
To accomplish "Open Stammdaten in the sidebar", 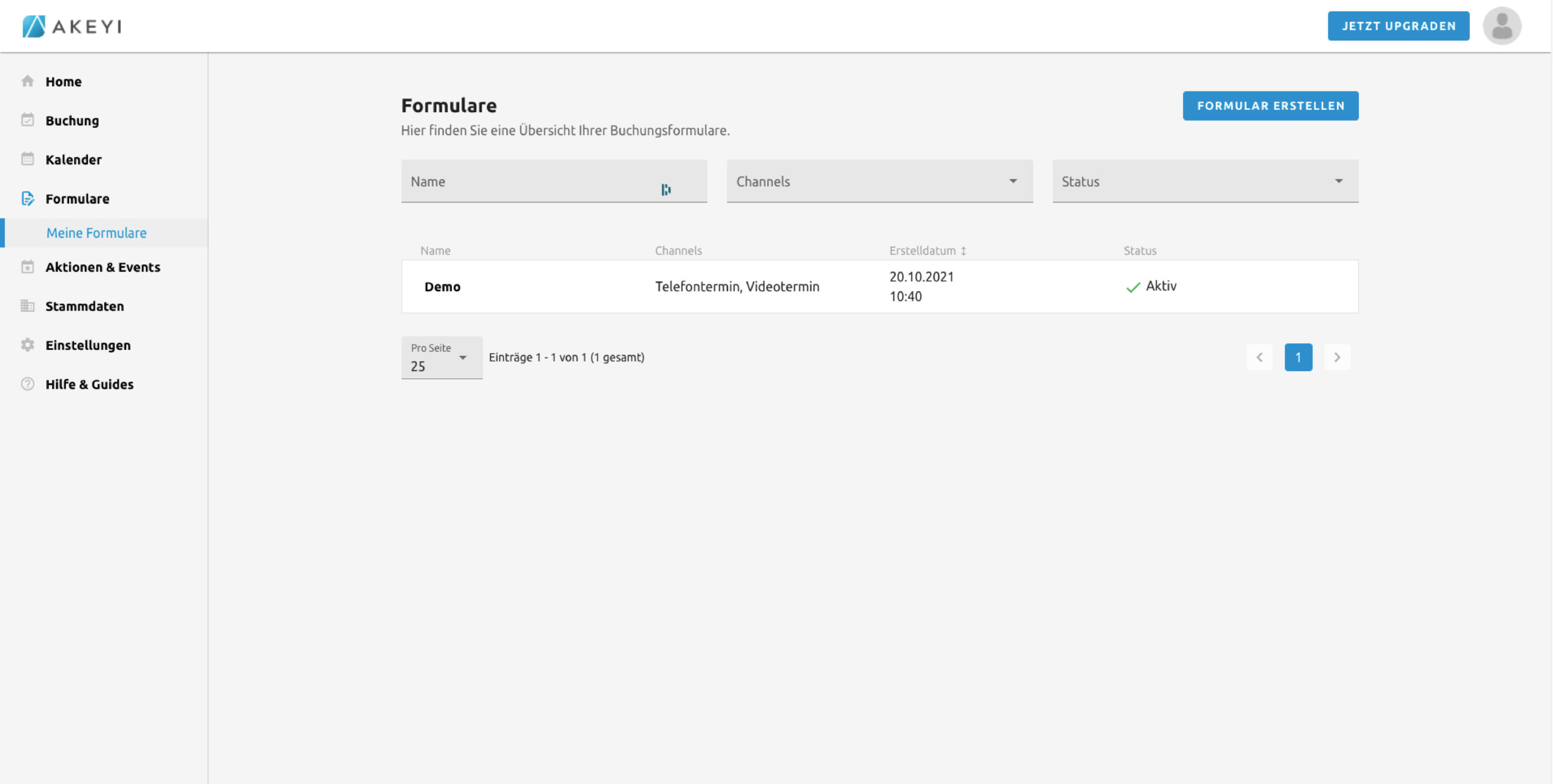I will pyautogui.click(x=84, y=306).
